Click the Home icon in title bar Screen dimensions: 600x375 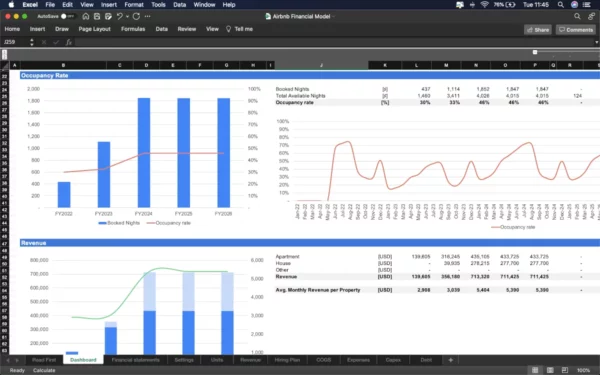86,16
